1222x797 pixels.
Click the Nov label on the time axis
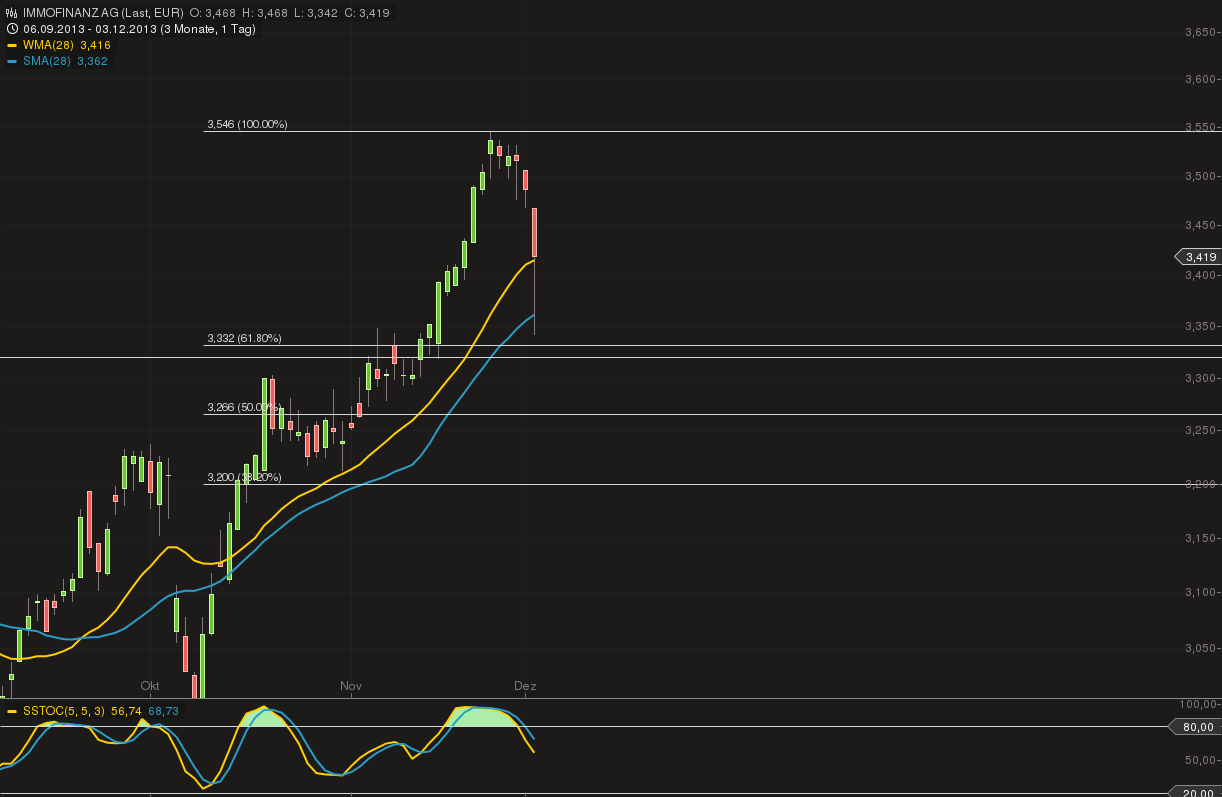click(x=350, y=686)
